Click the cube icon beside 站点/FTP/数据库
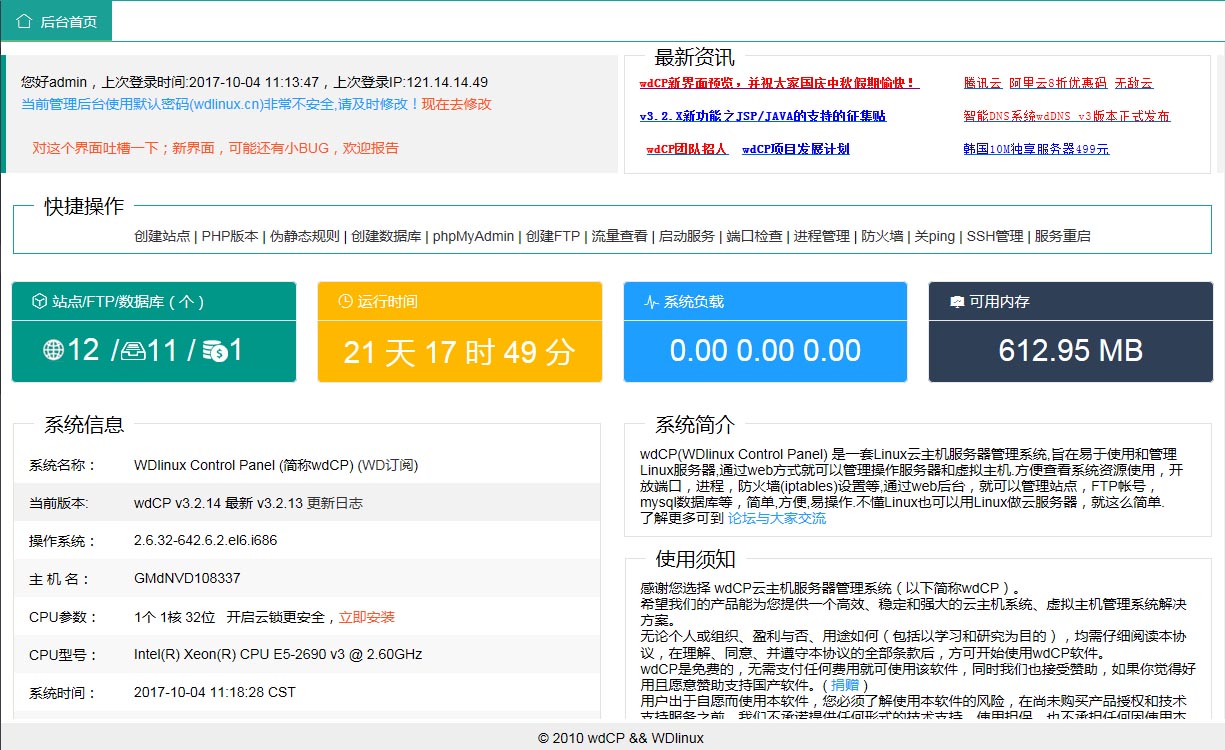Screen dimensions: 1225x750 pyautogui.click(x=40, y=301)
